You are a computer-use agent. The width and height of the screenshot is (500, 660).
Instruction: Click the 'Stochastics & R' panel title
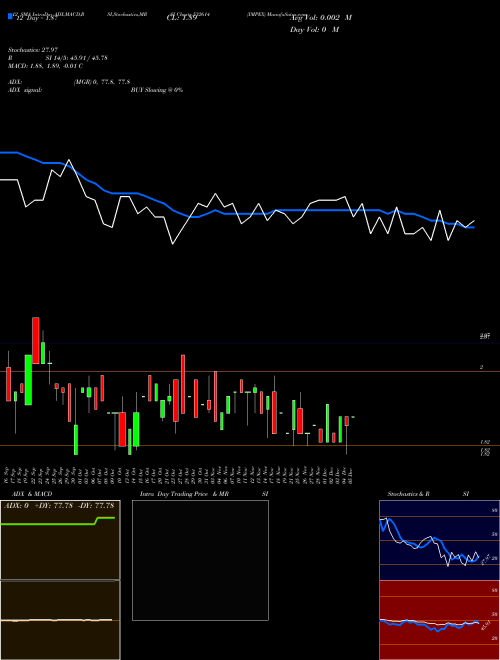click(409, 494)
